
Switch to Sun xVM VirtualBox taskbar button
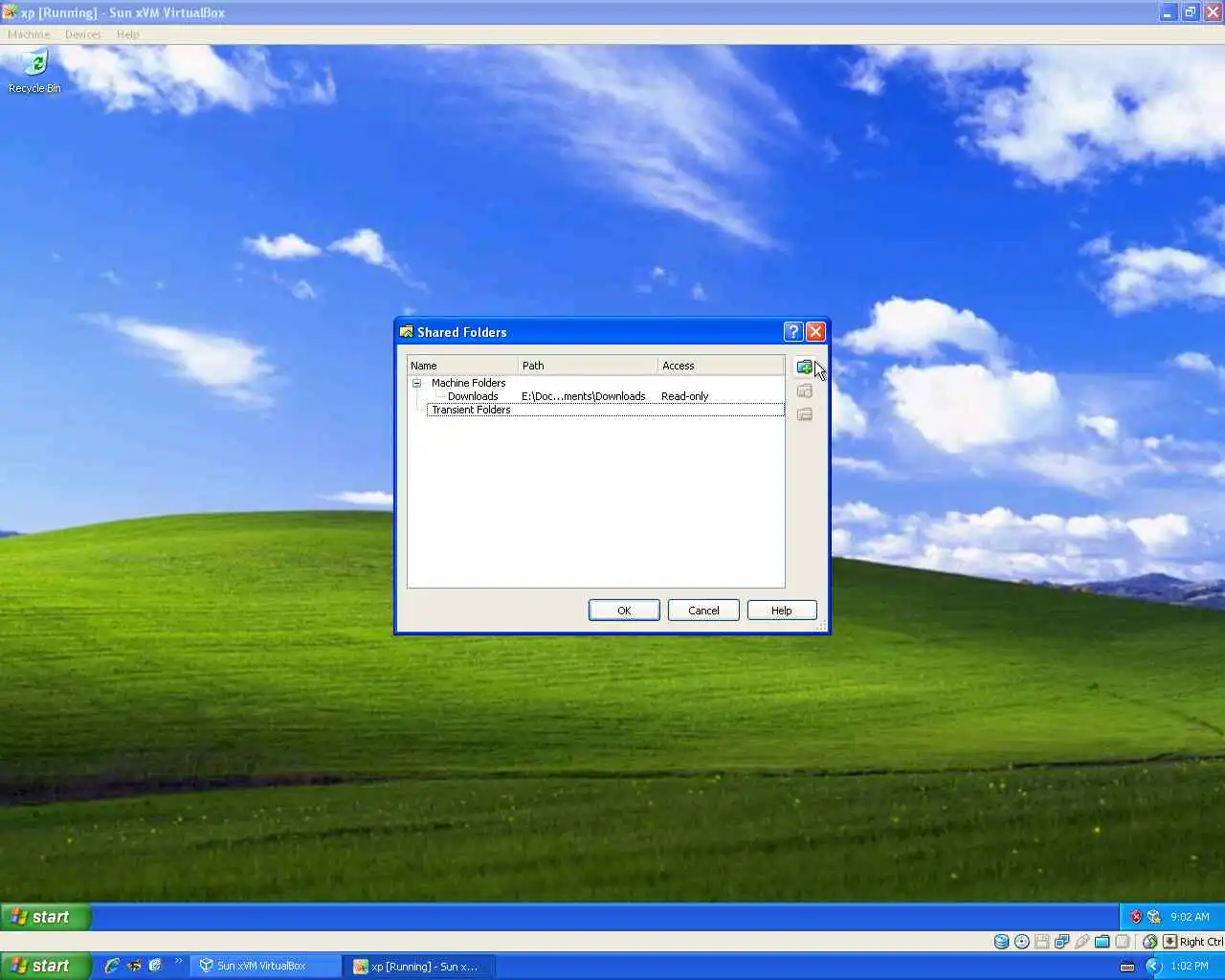click(x=266, y=966)
